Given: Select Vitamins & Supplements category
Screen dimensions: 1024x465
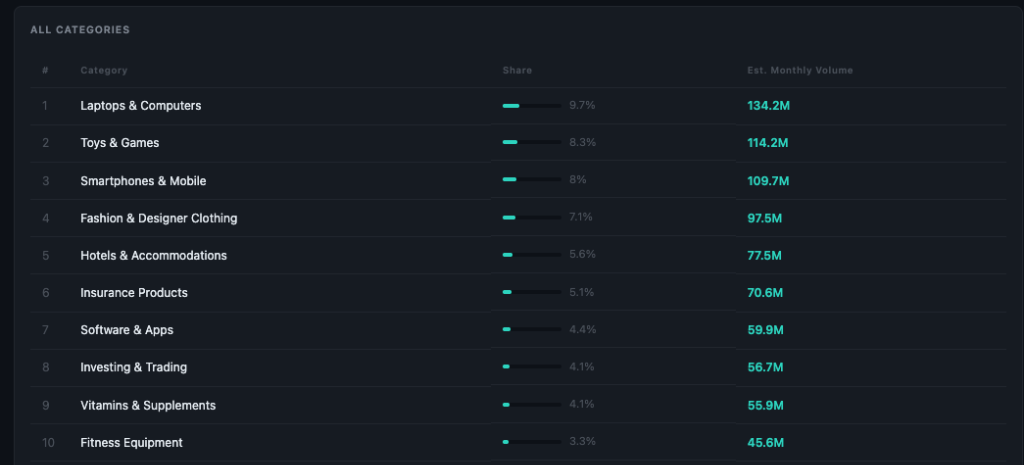Looking at the screenshot, I should click(148, 406).
